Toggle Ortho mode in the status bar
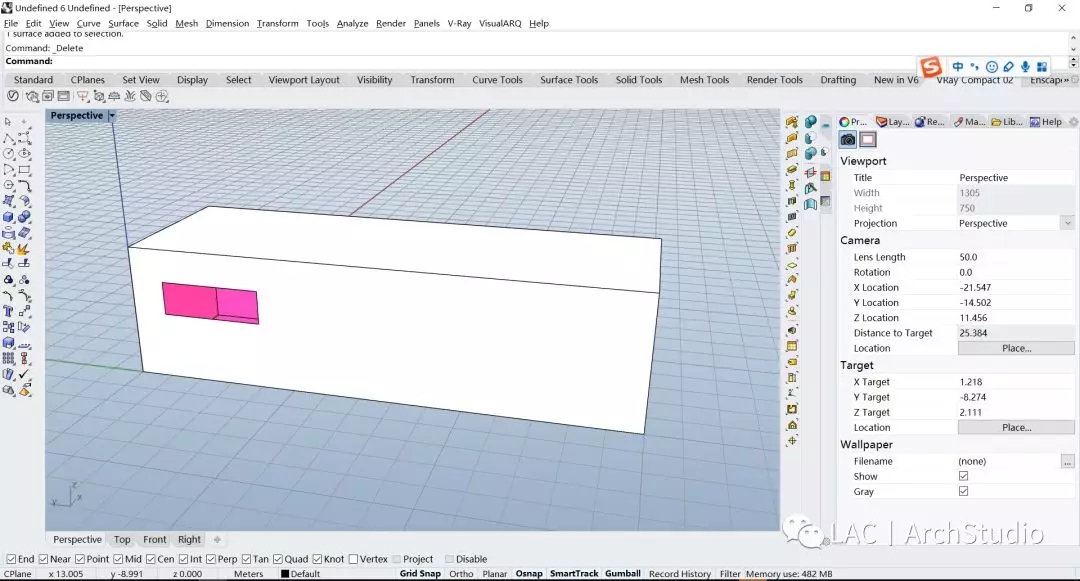1080x581 pixels. click(x=461, y=573)
